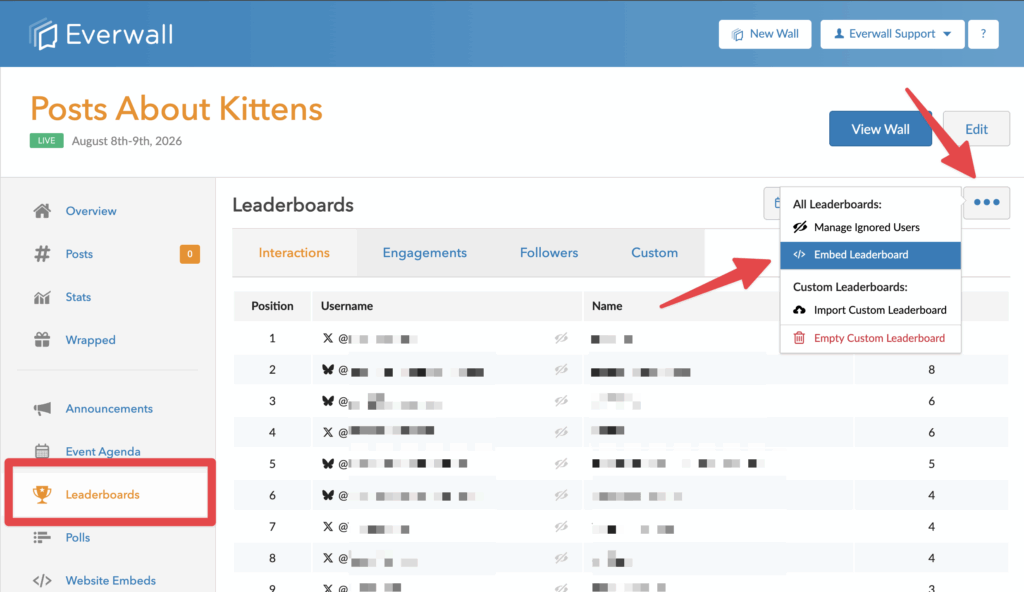This screenshot has width=1024, height=592.
Task: Switch to the Interactions tab
Action: click(x=295, y=253)
